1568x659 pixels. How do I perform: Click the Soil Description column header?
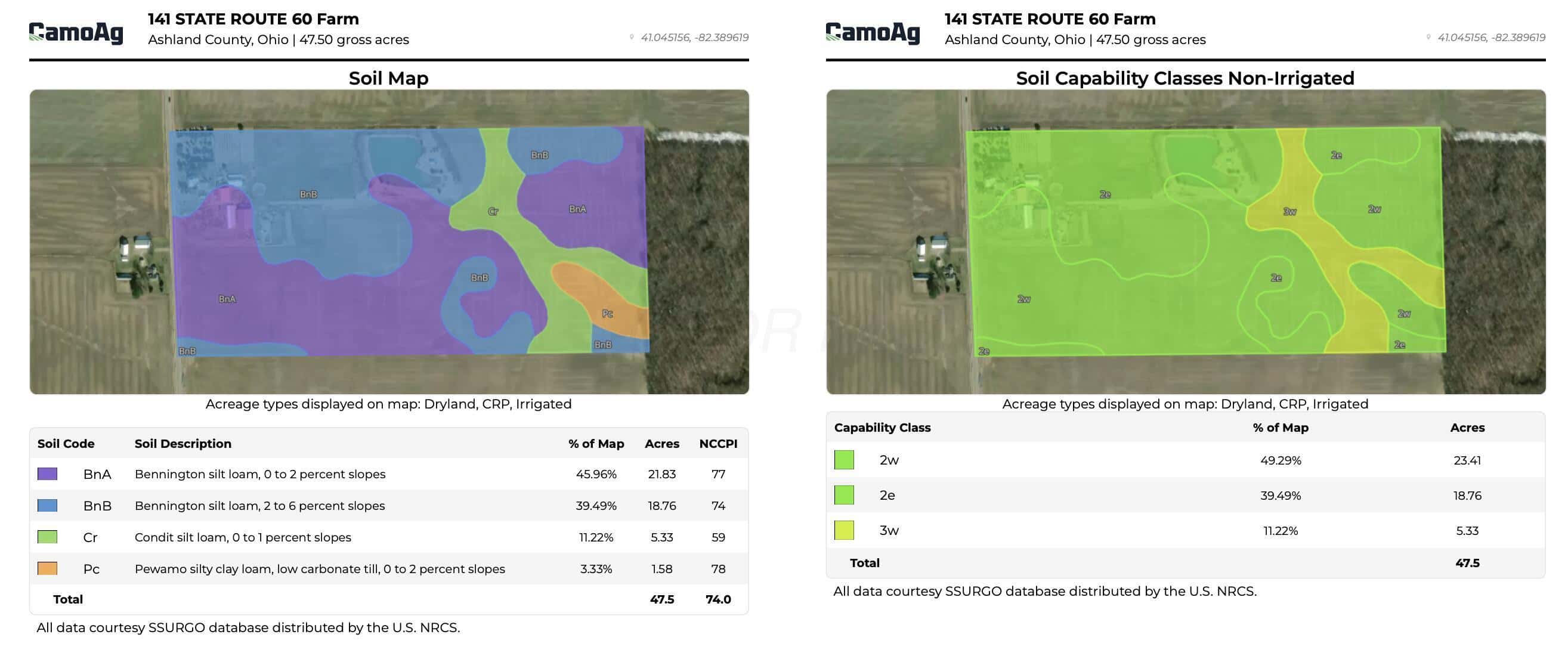click(x=183, y=444)
